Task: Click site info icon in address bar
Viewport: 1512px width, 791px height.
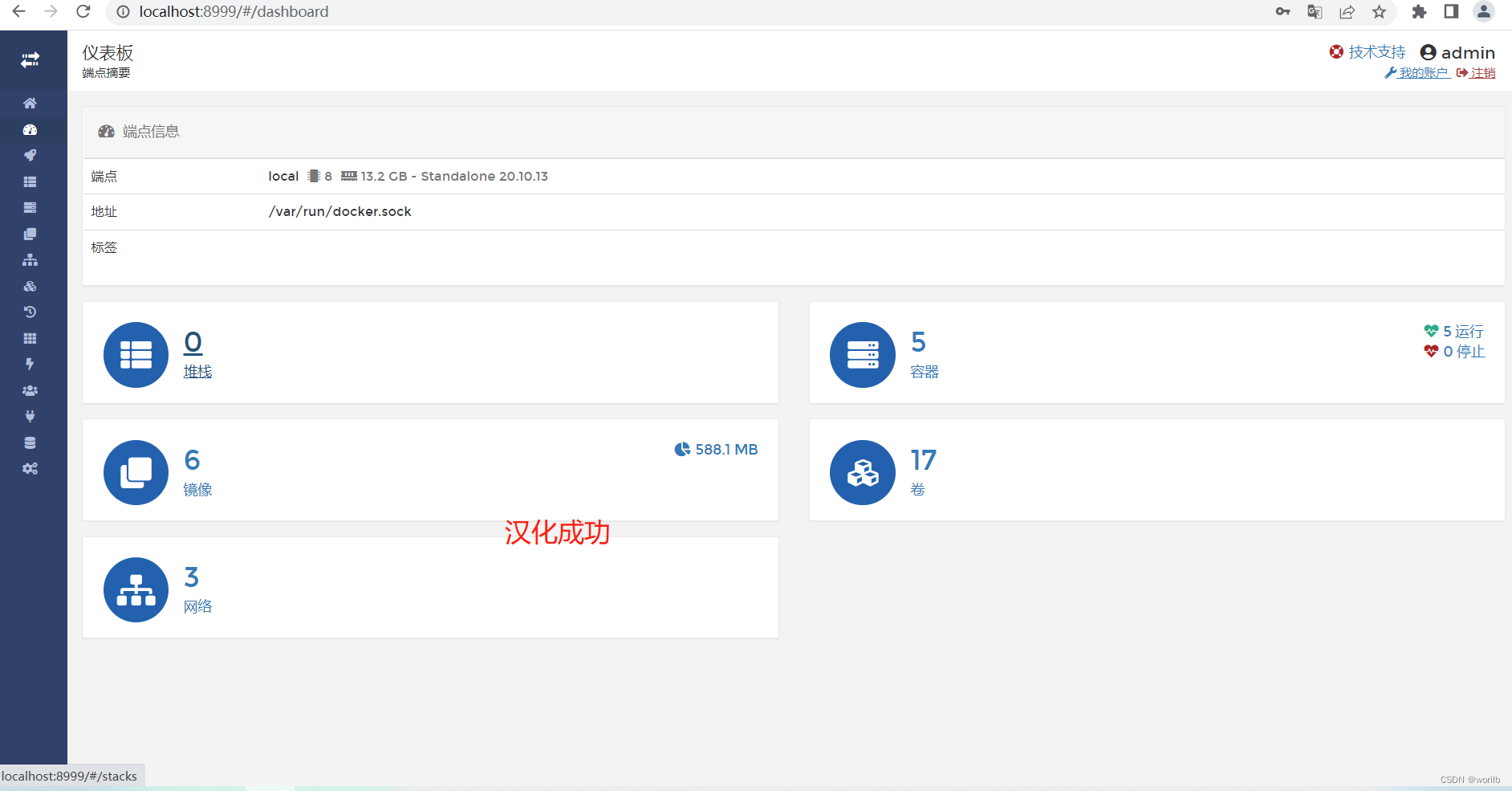Action: pyautogui.click(x=123, y=11)
